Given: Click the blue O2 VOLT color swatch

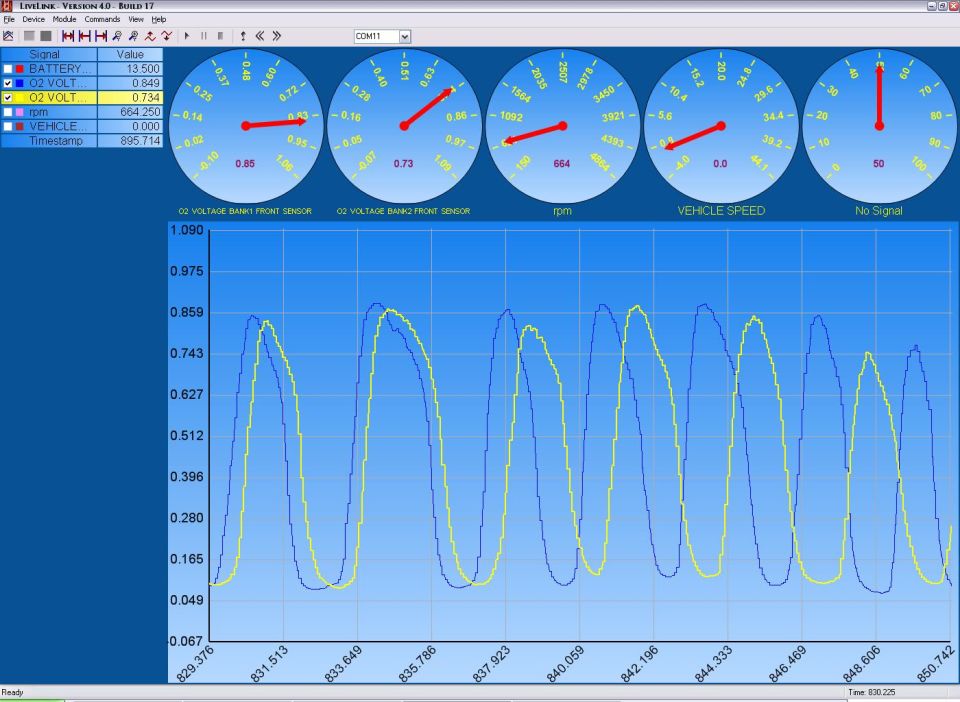Looking at the screenshot, I should coord(20,83).
